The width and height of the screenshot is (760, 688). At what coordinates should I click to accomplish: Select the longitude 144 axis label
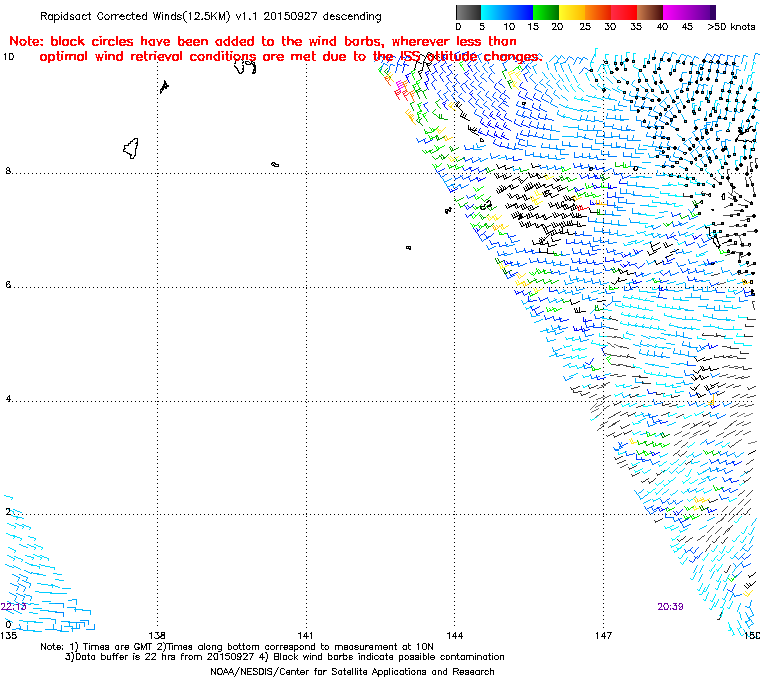click(454, 635)
